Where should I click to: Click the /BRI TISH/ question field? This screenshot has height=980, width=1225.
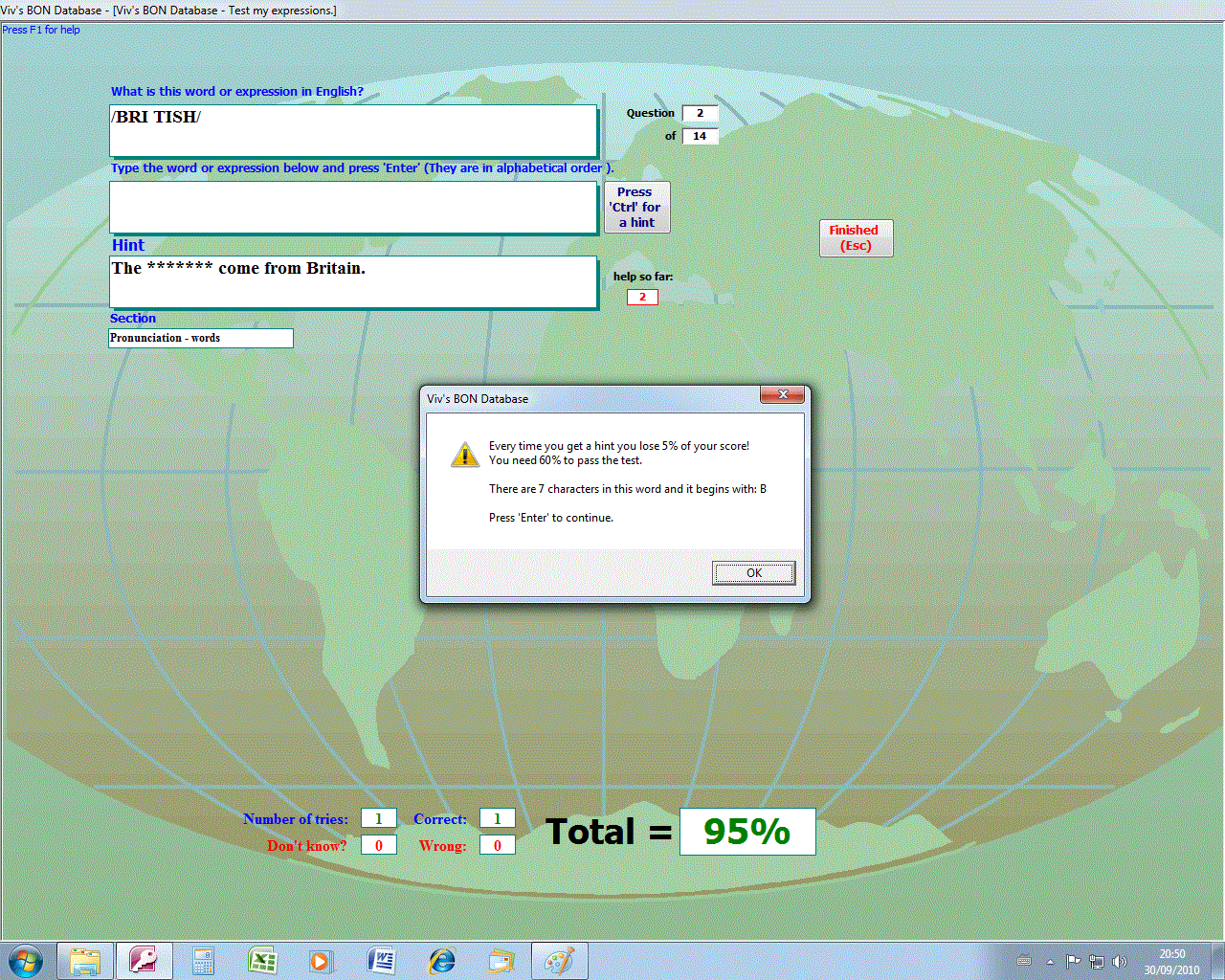(353, 130)
